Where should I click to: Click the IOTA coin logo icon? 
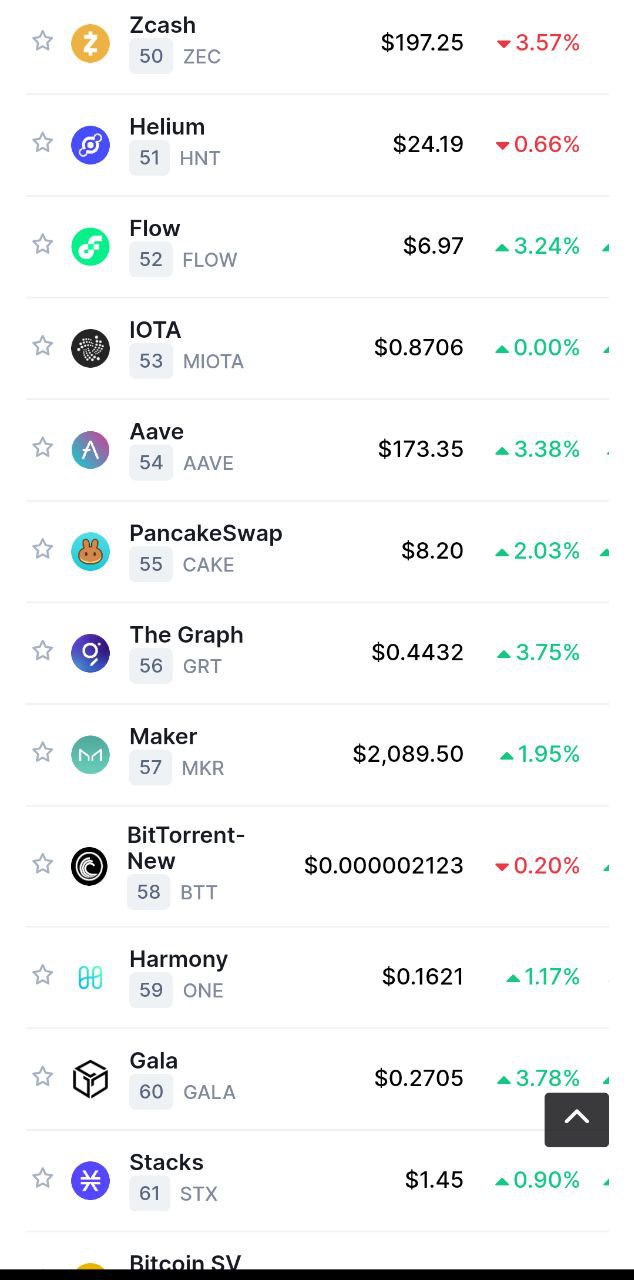coord(90,348)
